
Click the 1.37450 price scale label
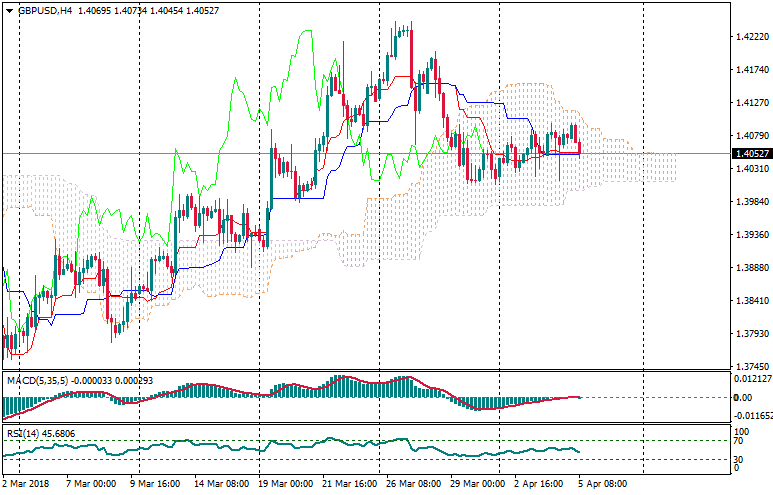[x=751, y=366]
